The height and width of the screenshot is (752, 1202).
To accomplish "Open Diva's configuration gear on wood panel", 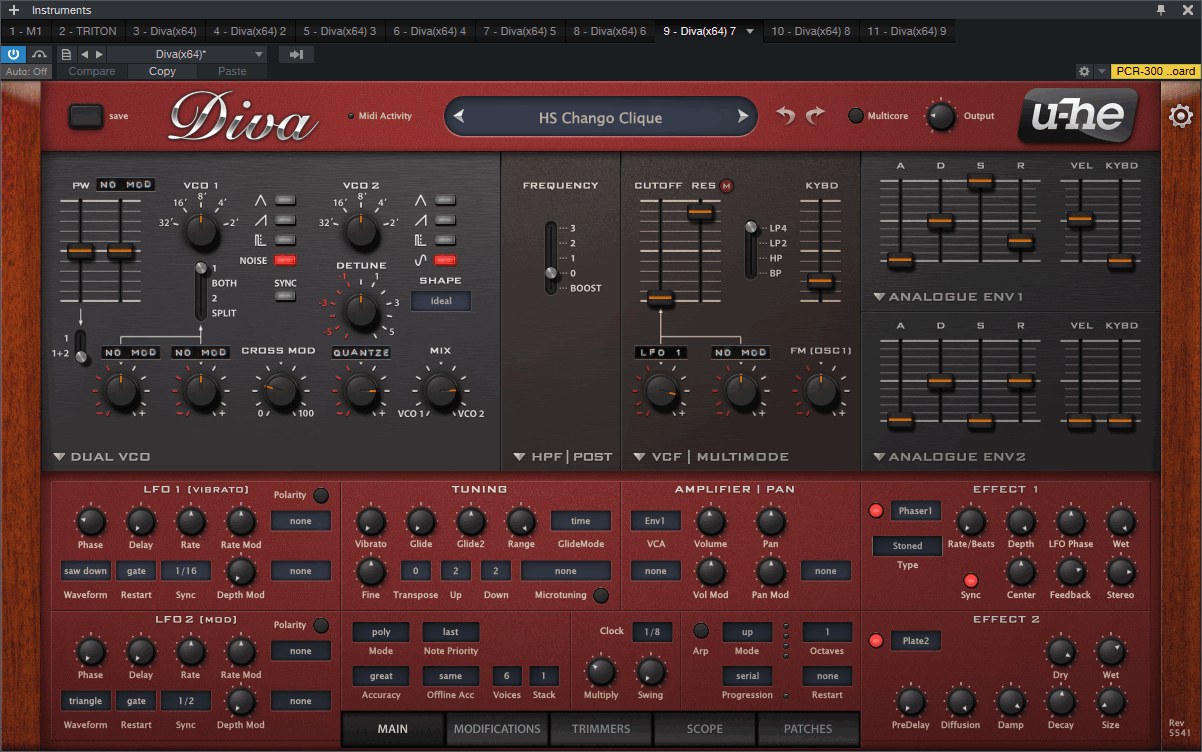I will click(x=1181, y=117).
